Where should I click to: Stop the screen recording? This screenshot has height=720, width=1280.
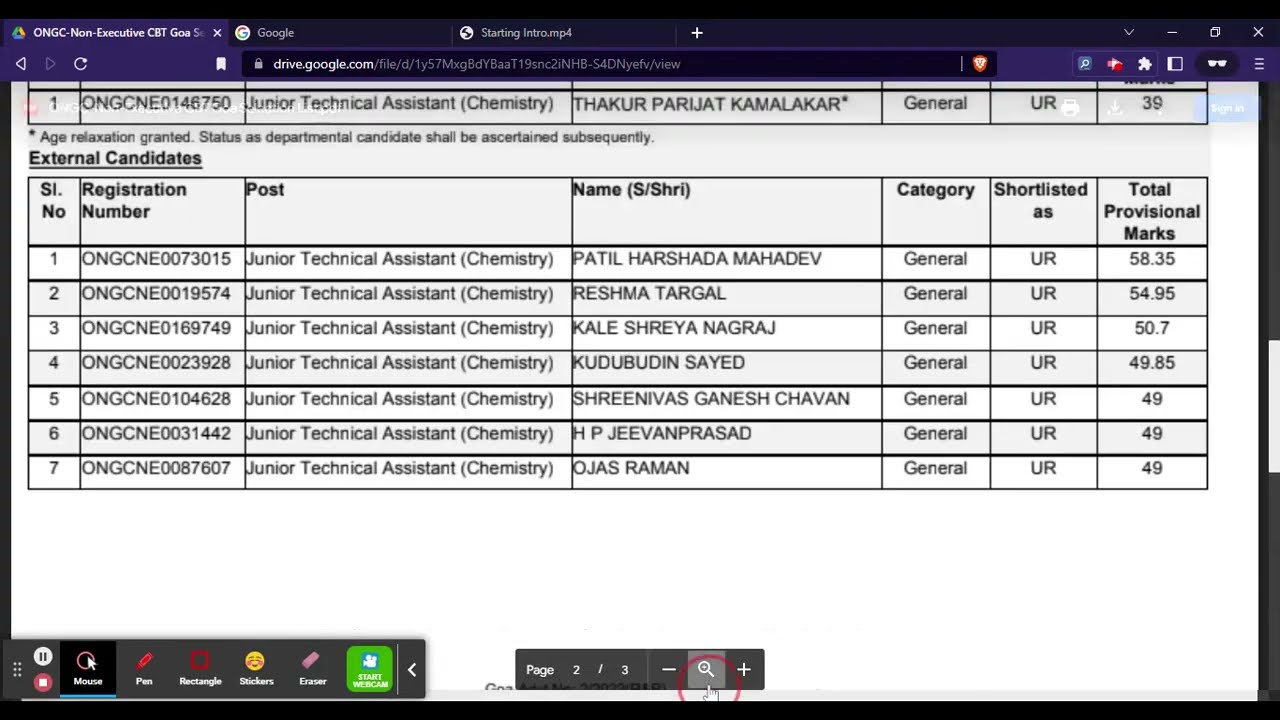pos(43,682)
